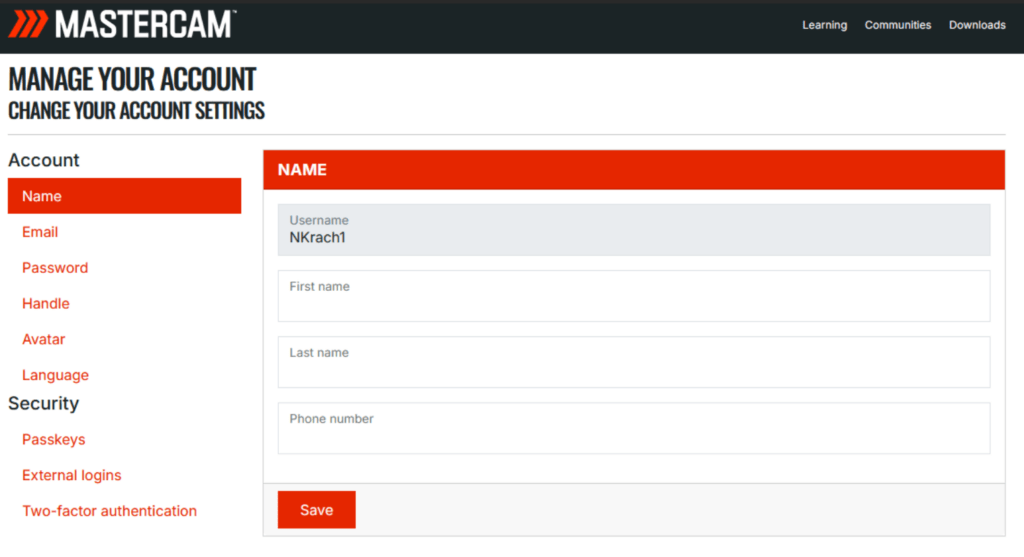Image resolution: width=1024 pixels, height=557 pixels.
Task: Click the Mastercam logo
Action: [x=122, y=24]
